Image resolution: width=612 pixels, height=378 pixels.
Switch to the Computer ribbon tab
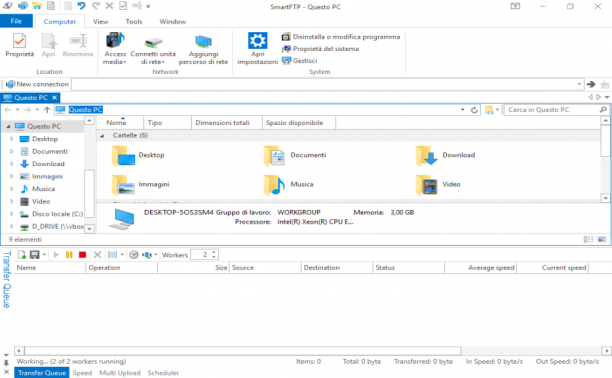60,21
